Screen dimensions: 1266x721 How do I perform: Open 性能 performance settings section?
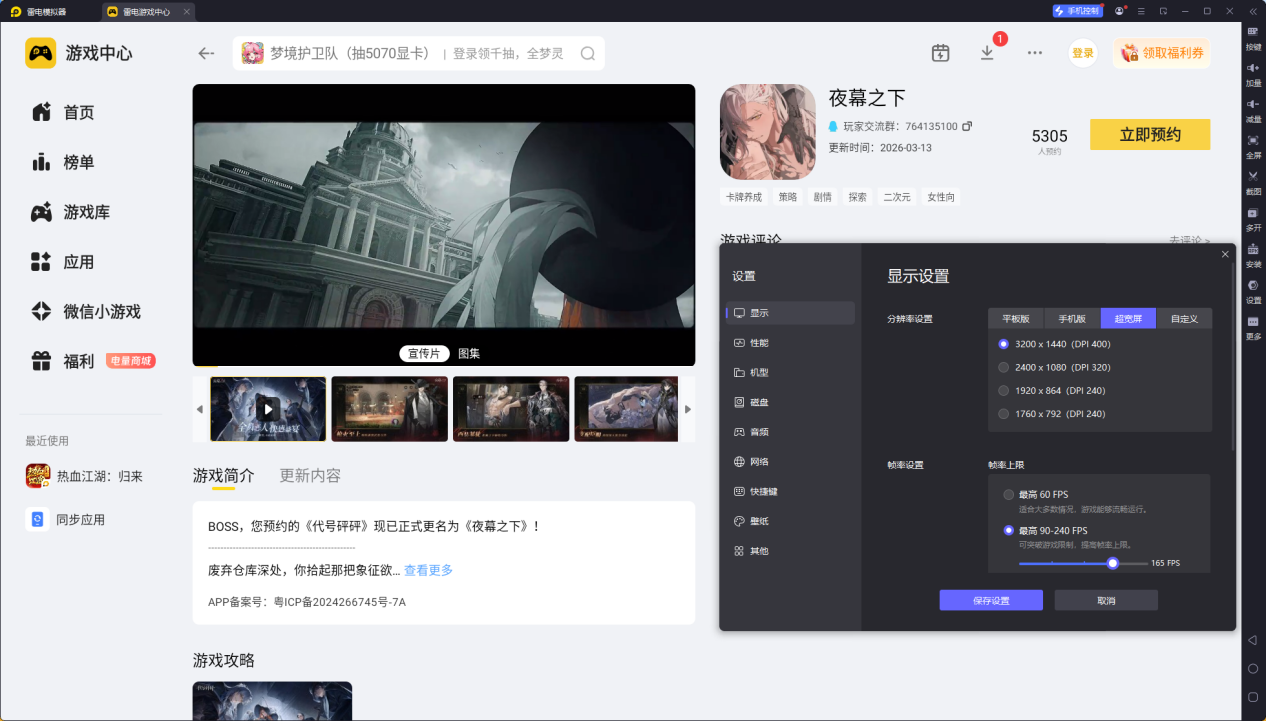point(790,342)
